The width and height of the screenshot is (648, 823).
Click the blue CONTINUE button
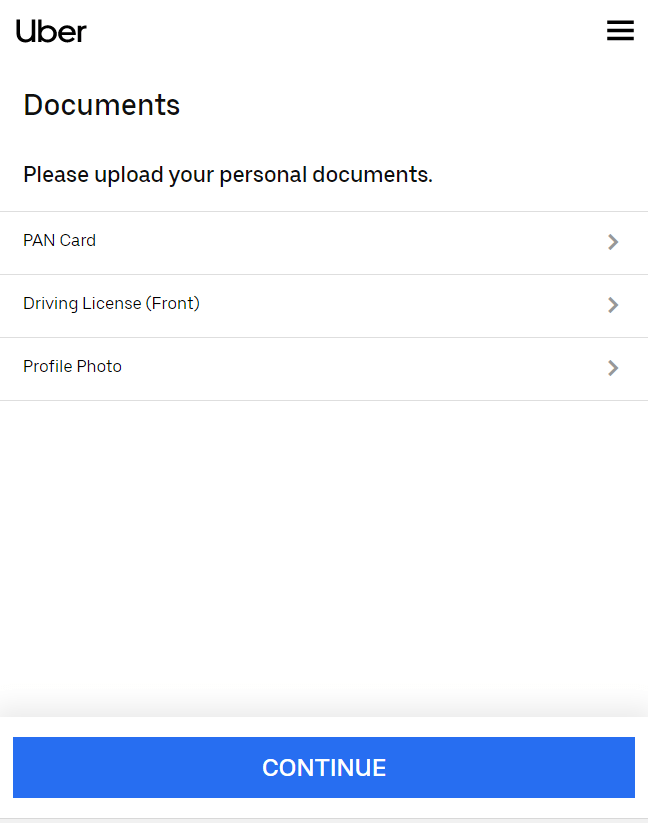324,767
